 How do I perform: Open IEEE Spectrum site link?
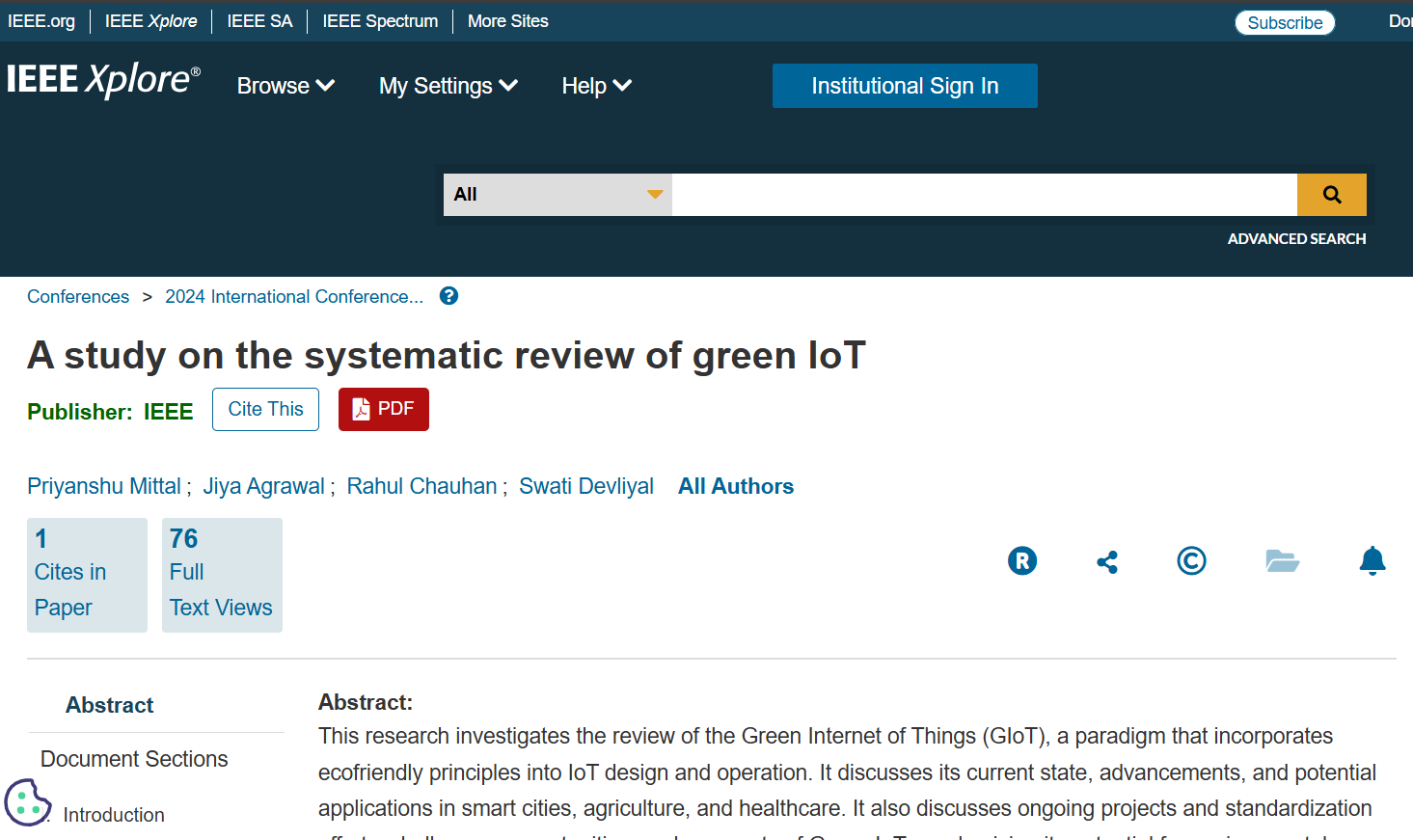[380, 21]
